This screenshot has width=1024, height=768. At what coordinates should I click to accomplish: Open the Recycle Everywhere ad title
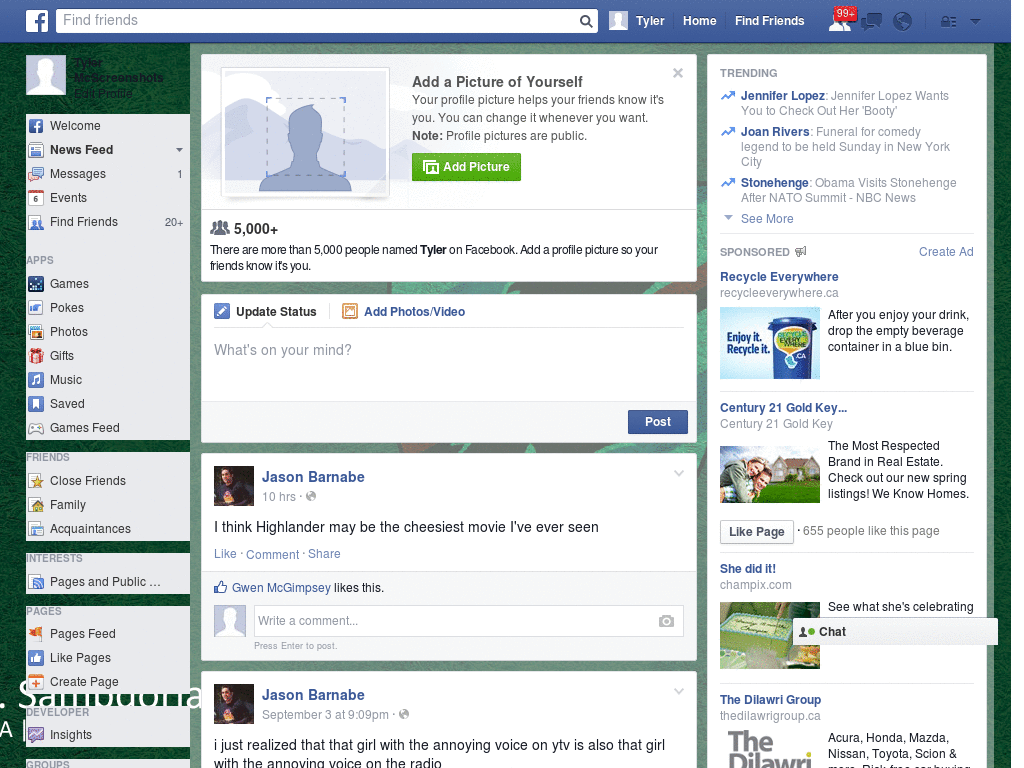pyautogui.click(x=778, y=277)
